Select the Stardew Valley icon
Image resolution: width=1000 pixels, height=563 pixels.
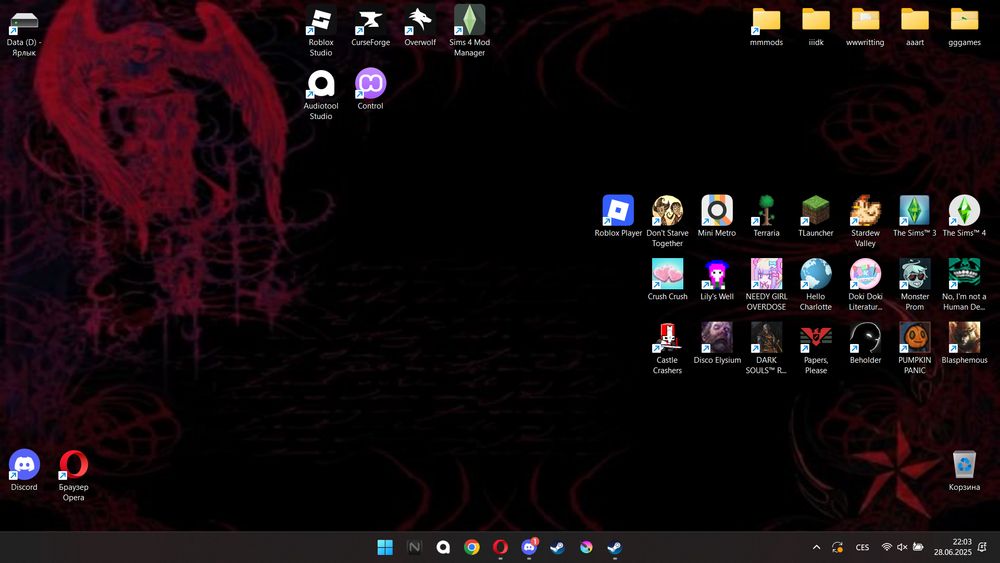coord(865,223)
